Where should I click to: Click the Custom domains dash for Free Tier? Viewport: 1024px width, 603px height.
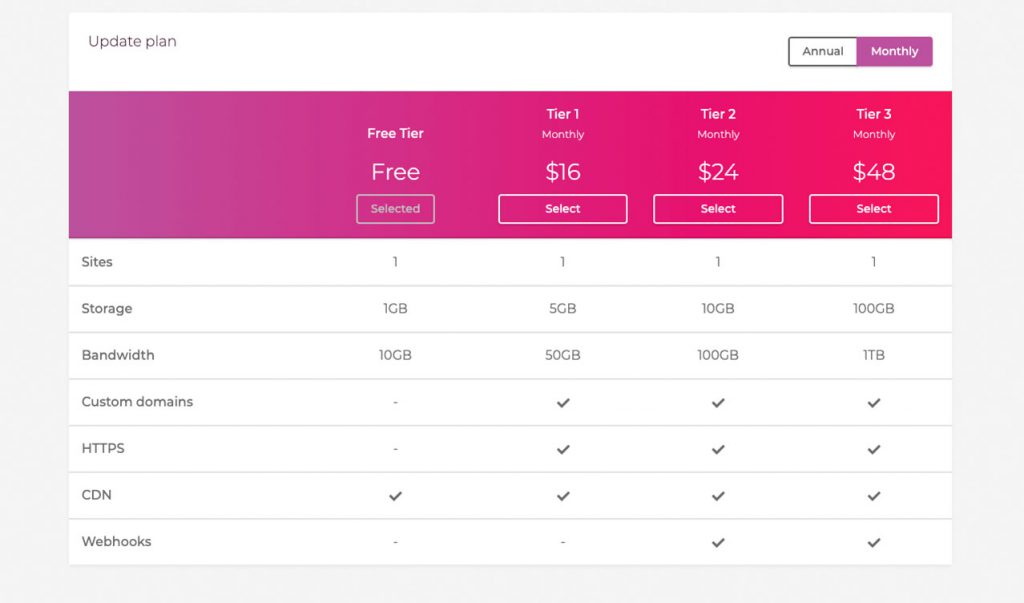[x=395, y=402]
